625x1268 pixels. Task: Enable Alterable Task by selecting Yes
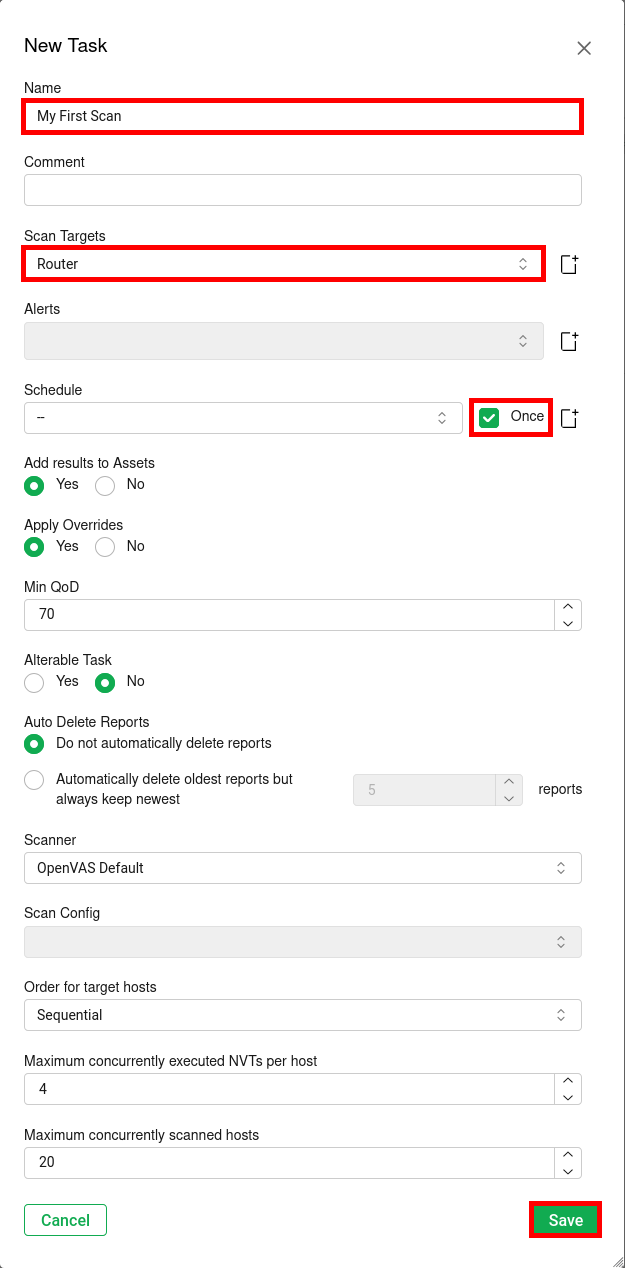pyautogui.click(x=32, y=681)
